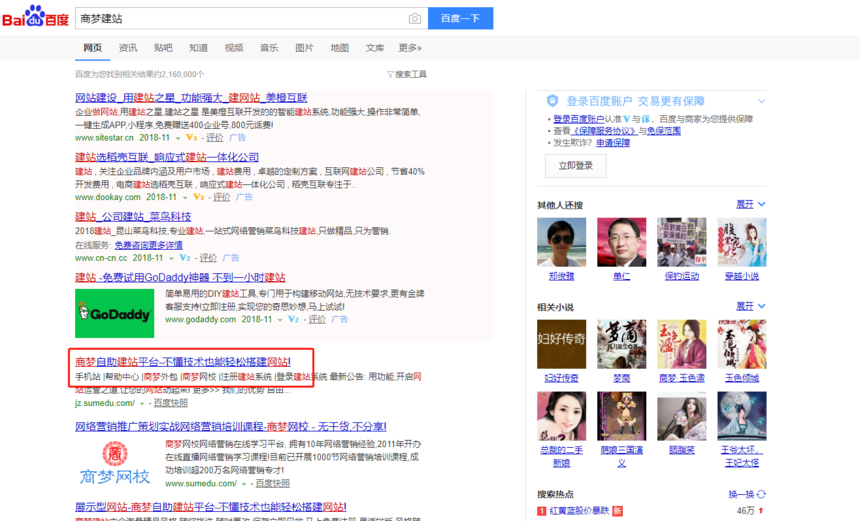860x521 pixels.
Task: Open the 文库 tab
Action: click(375, 48)
